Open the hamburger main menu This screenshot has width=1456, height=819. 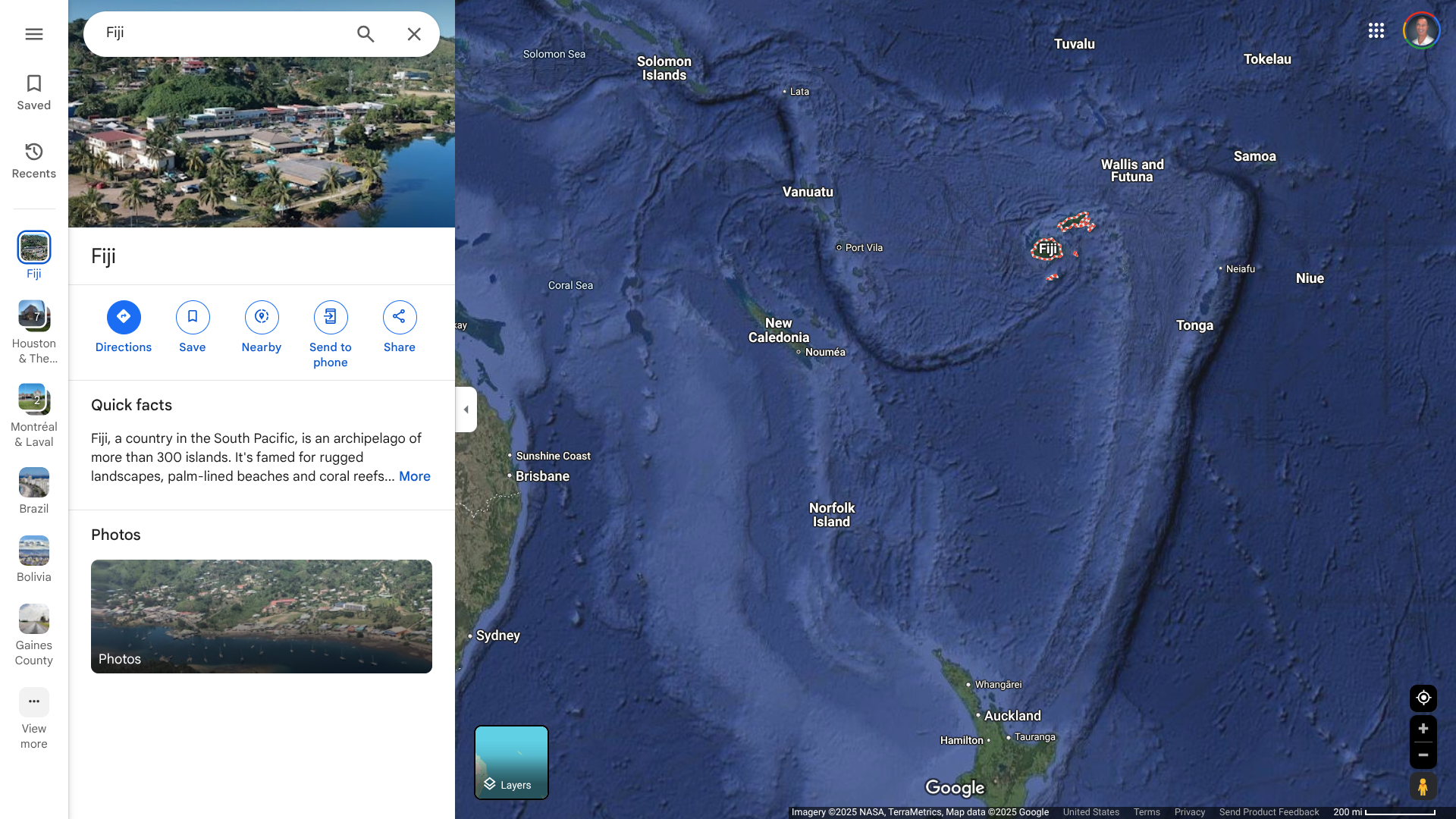pyautogui.click(x=34, y=34)
